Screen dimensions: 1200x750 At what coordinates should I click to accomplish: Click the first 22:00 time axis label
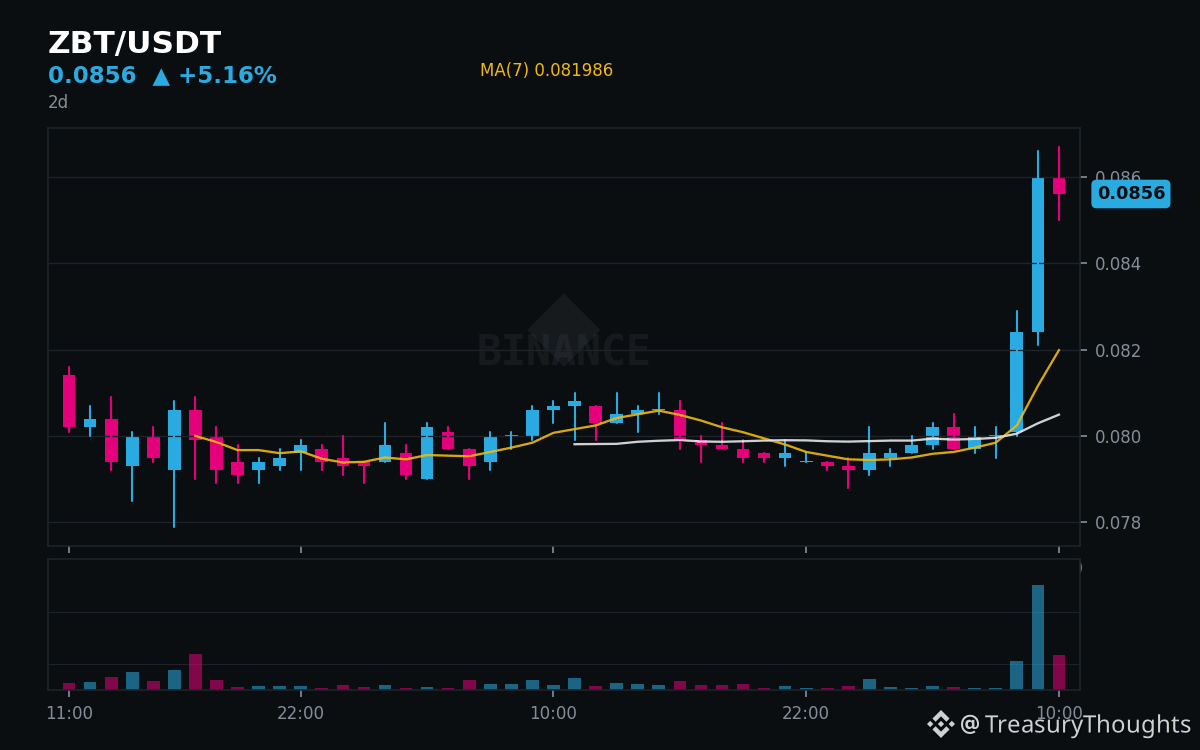300,713
